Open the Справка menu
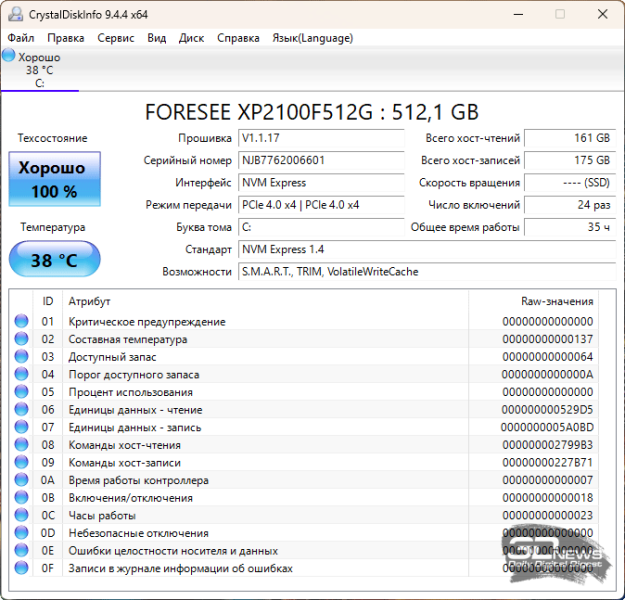 238,38
